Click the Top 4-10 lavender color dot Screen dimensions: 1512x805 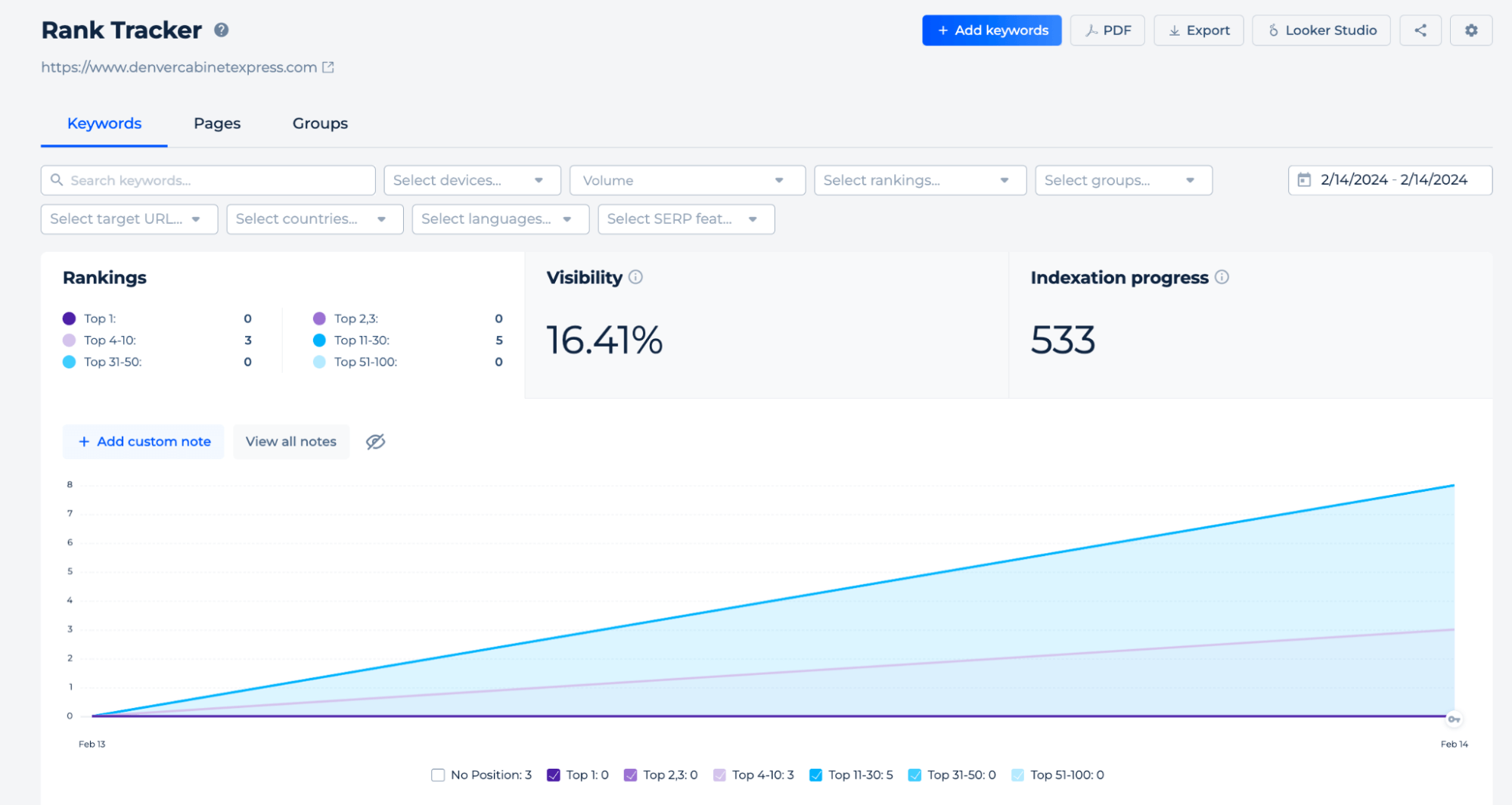coord(69,340)
